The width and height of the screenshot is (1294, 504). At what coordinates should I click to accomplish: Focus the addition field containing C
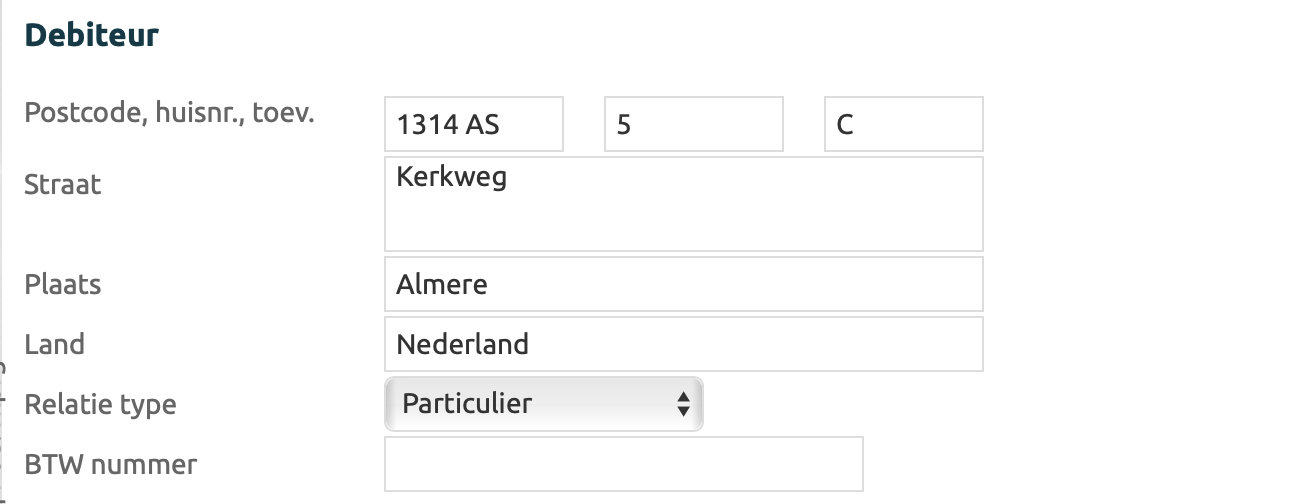point(903,125)
